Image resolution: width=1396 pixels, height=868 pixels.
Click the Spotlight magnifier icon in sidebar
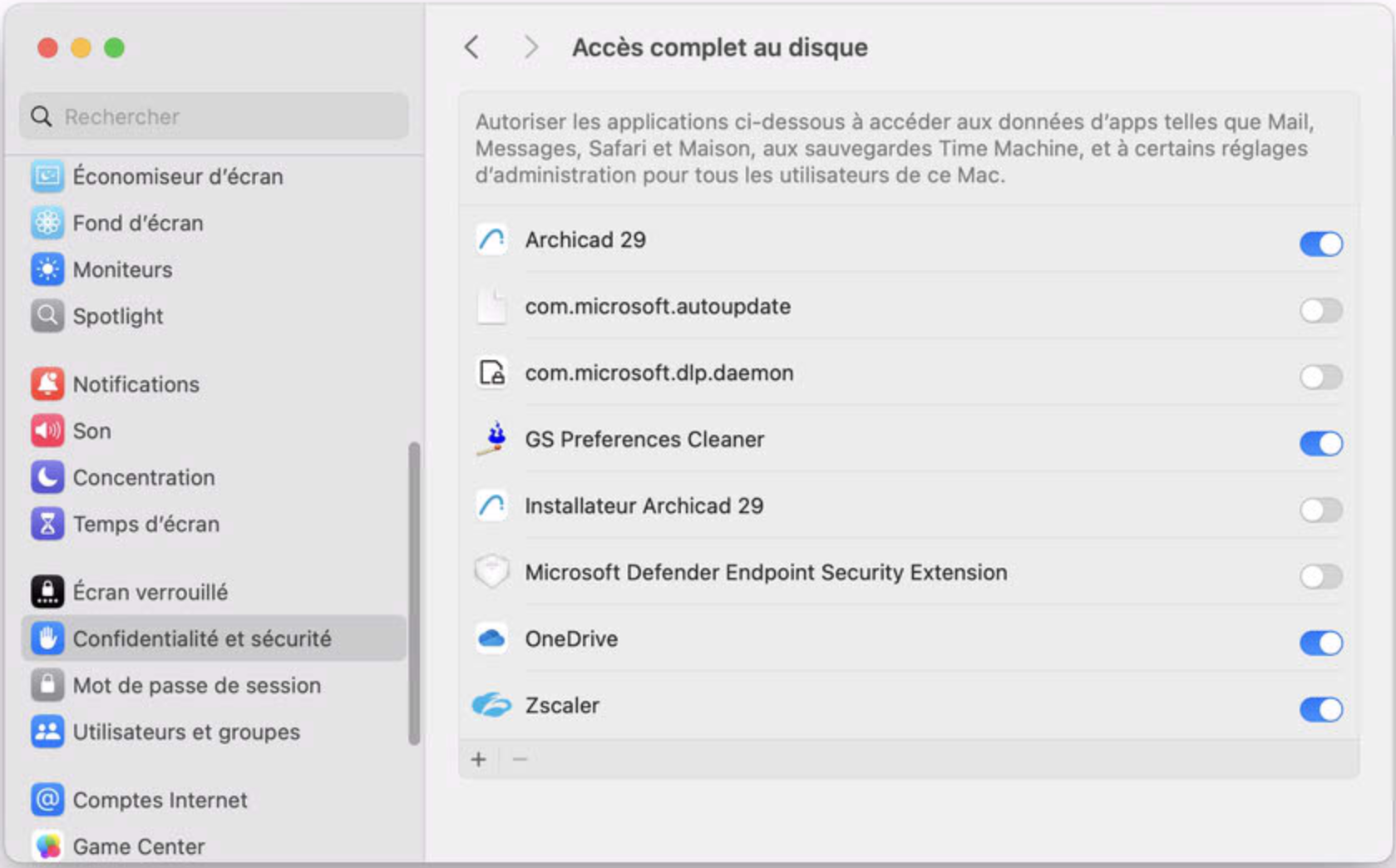pos(47,316)
